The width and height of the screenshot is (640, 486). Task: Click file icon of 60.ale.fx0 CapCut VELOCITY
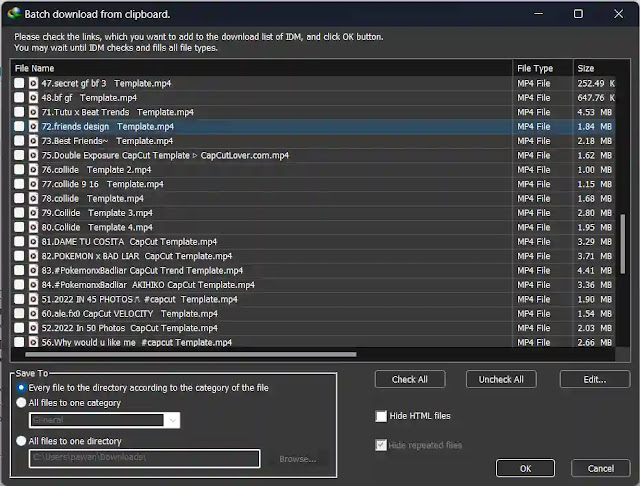click(33, 313)
